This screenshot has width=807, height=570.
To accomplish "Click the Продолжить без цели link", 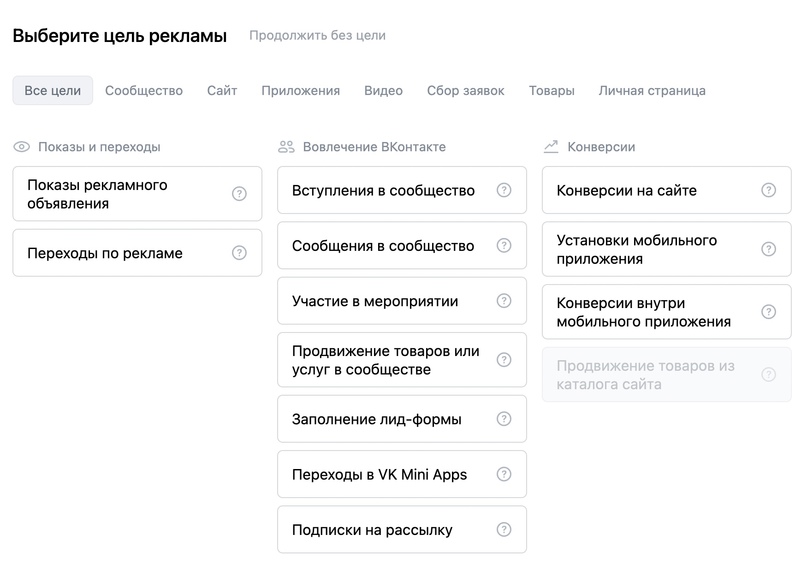I will coord(317,35).
